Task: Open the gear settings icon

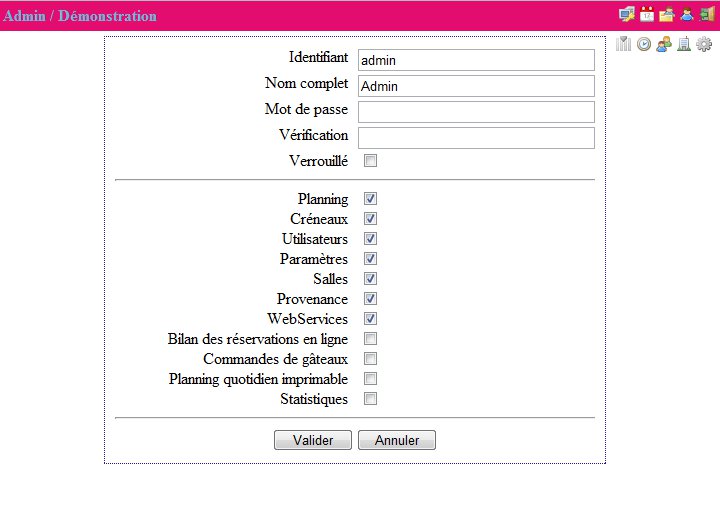Action: tap(704, 44)
